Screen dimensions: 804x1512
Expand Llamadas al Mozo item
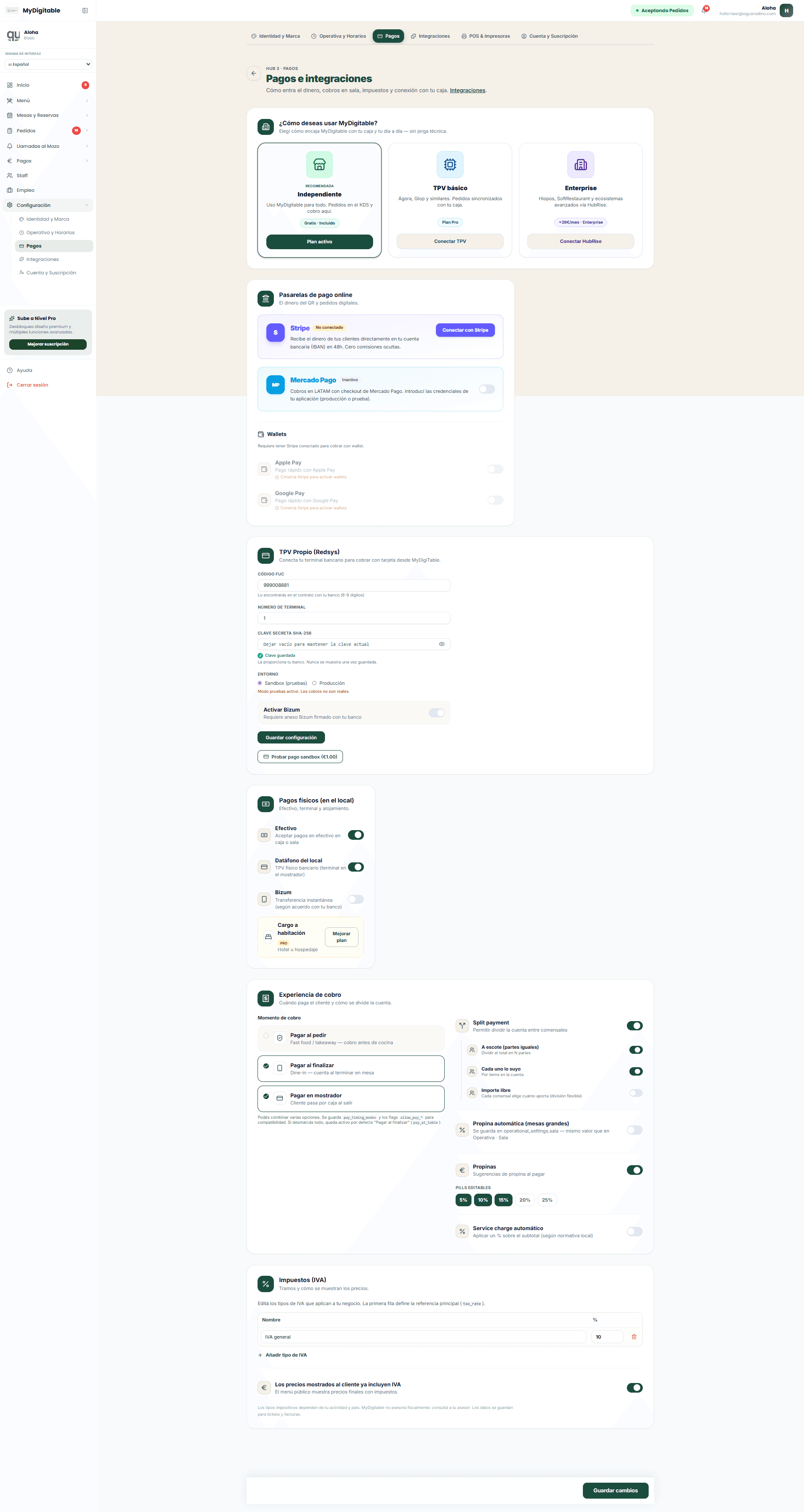point(48,146)
